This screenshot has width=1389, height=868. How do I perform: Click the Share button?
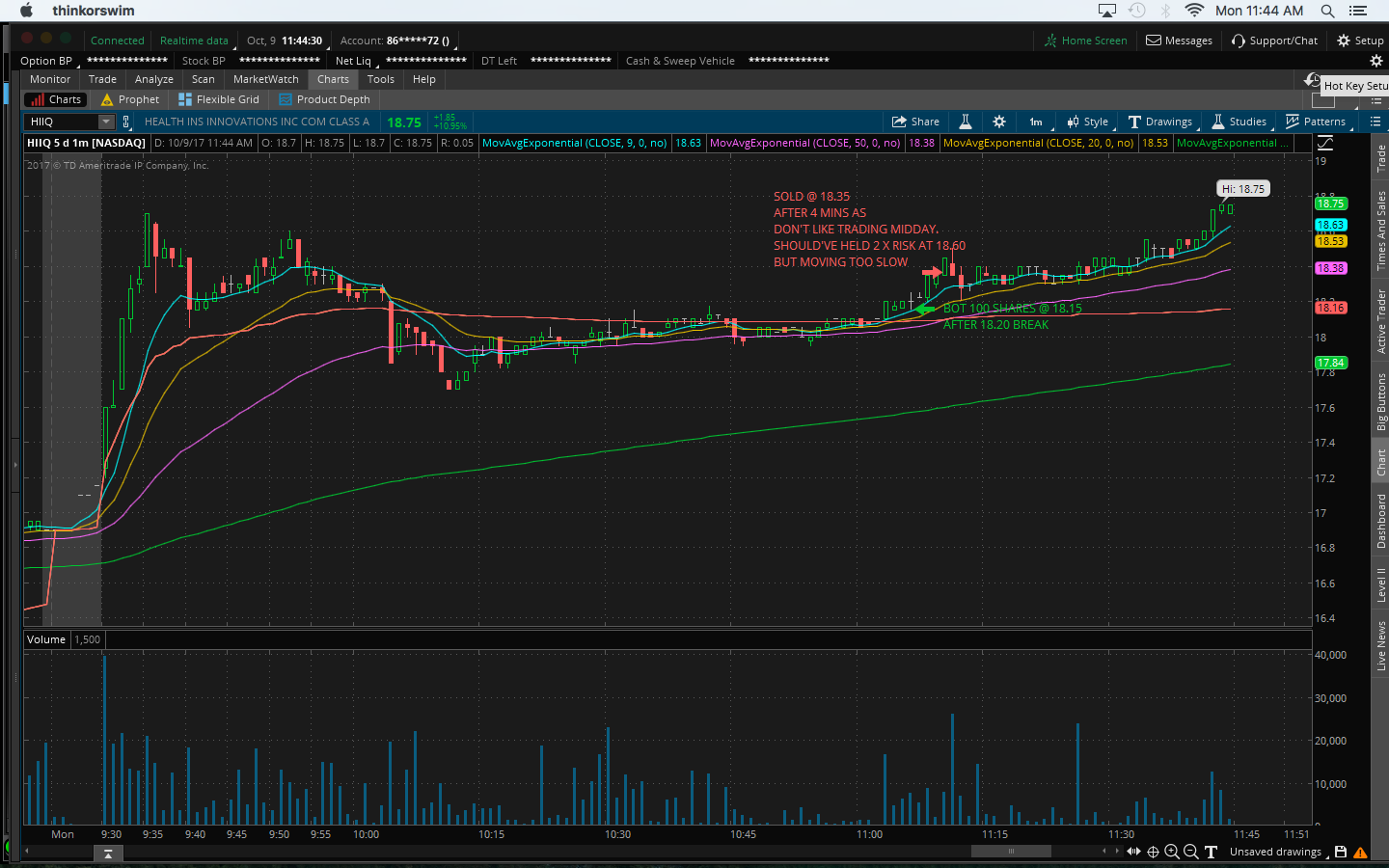click(x=915, y=122)
